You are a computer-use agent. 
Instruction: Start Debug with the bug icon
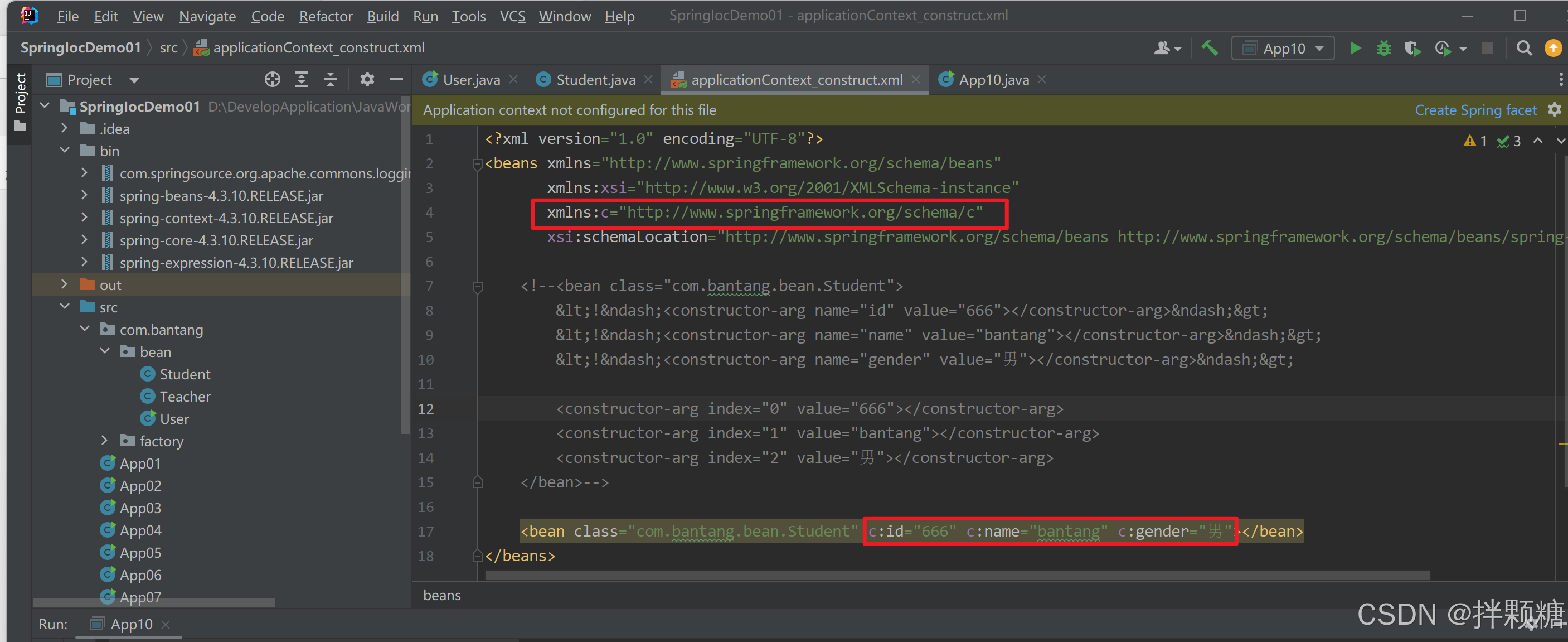[1383, 48]
